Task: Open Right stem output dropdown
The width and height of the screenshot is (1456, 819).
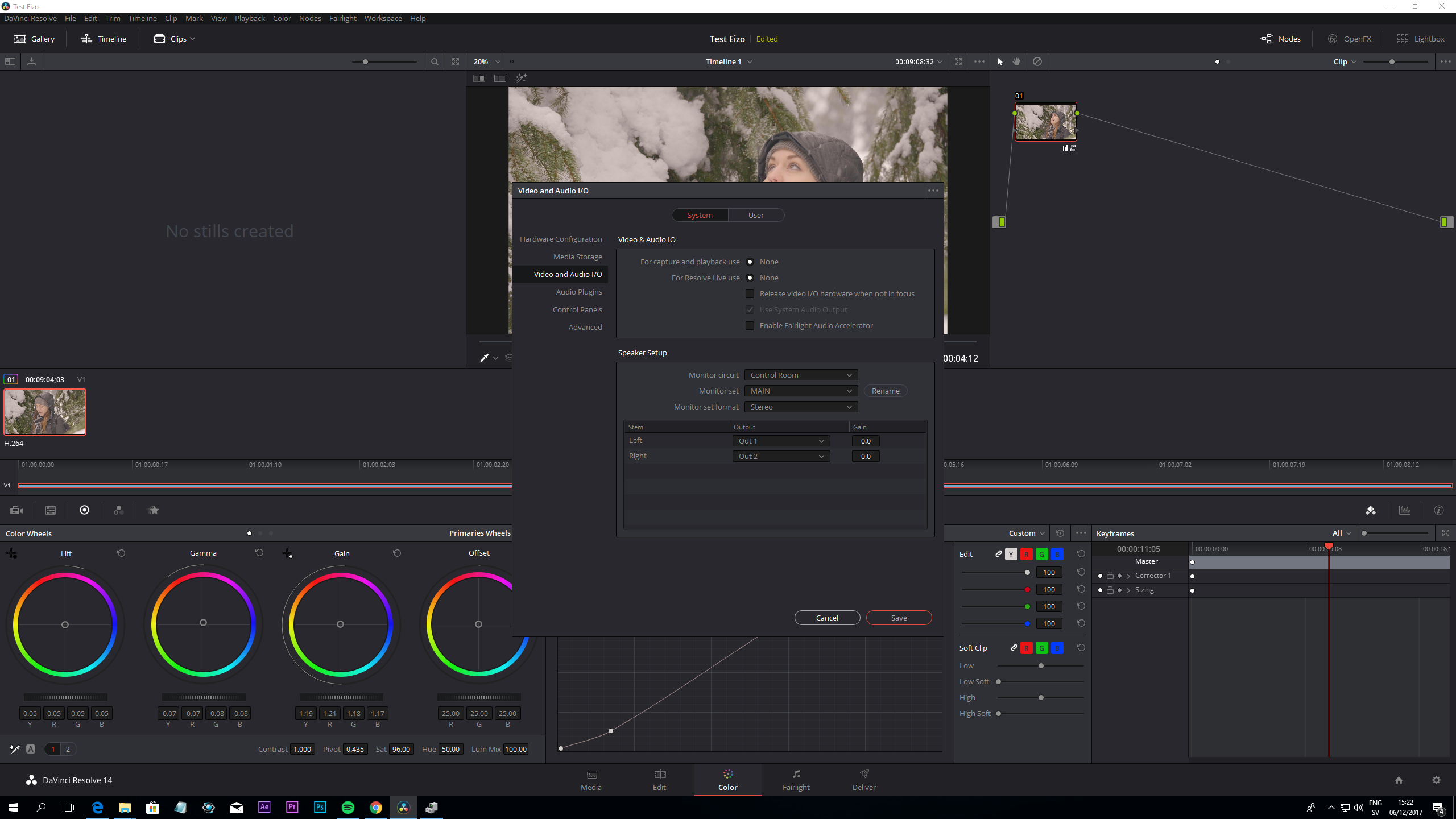Action: tap(781, 456)
